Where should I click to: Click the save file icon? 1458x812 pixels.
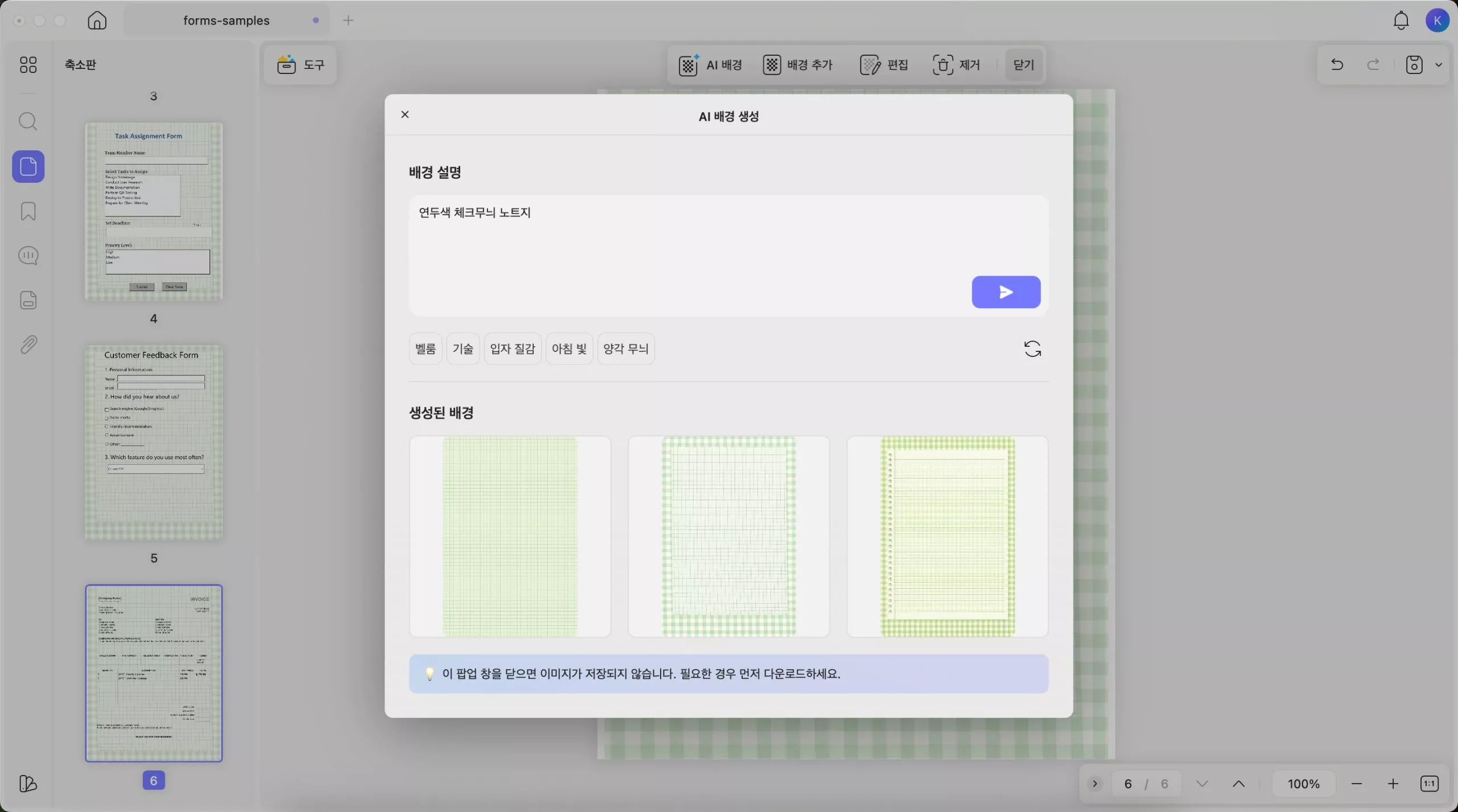click(x=1415, y=64)
